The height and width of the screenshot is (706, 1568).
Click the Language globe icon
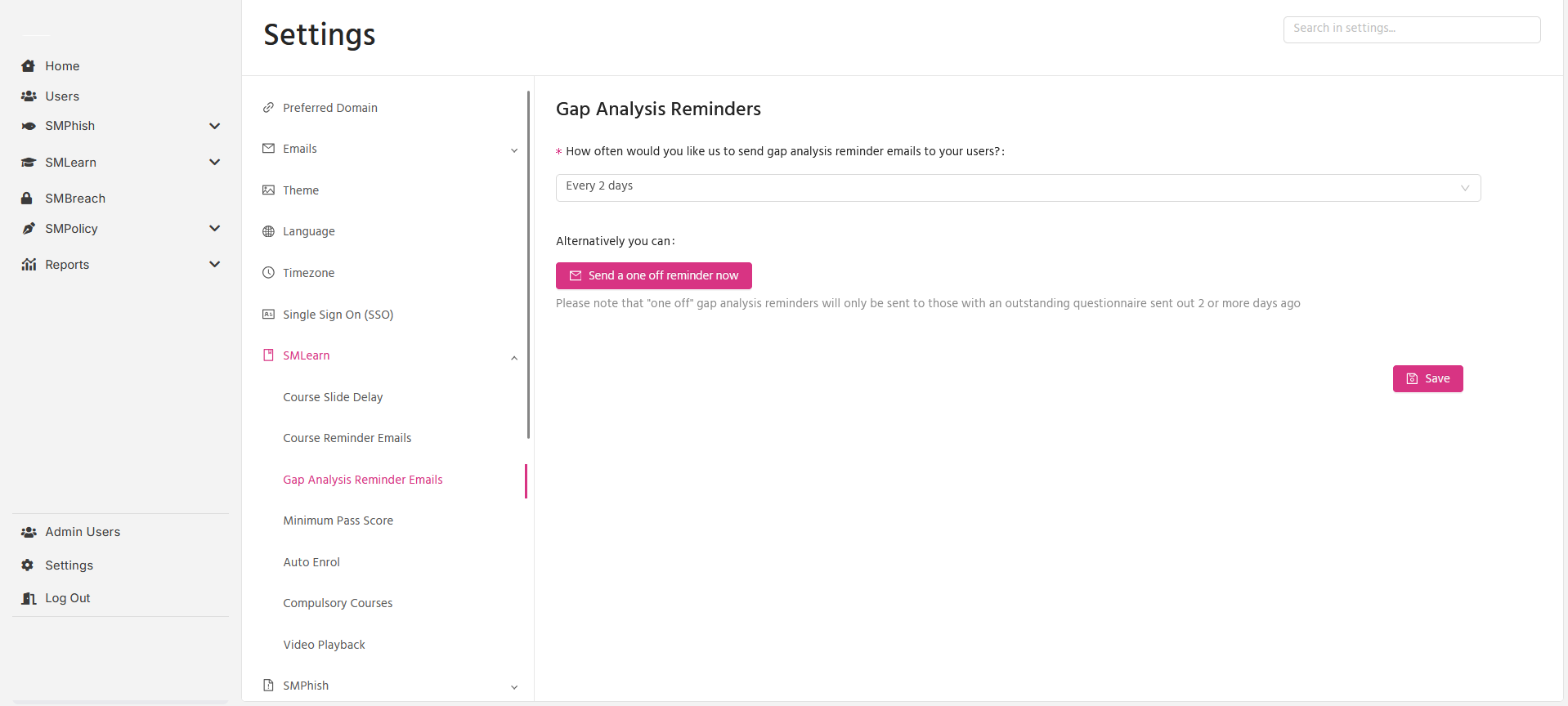(268, 231)
